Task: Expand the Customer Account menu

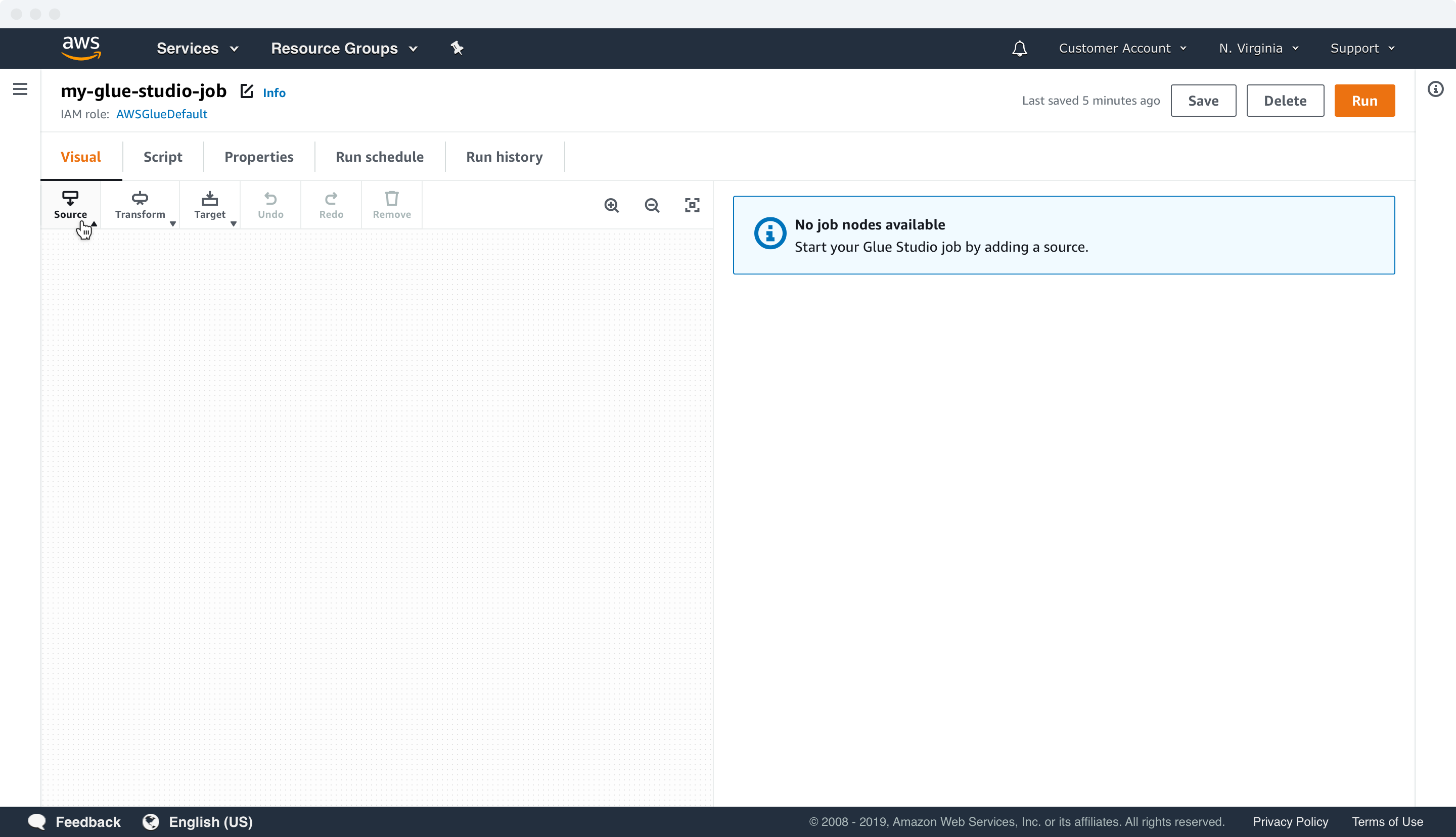Action: click(1123, 49)
